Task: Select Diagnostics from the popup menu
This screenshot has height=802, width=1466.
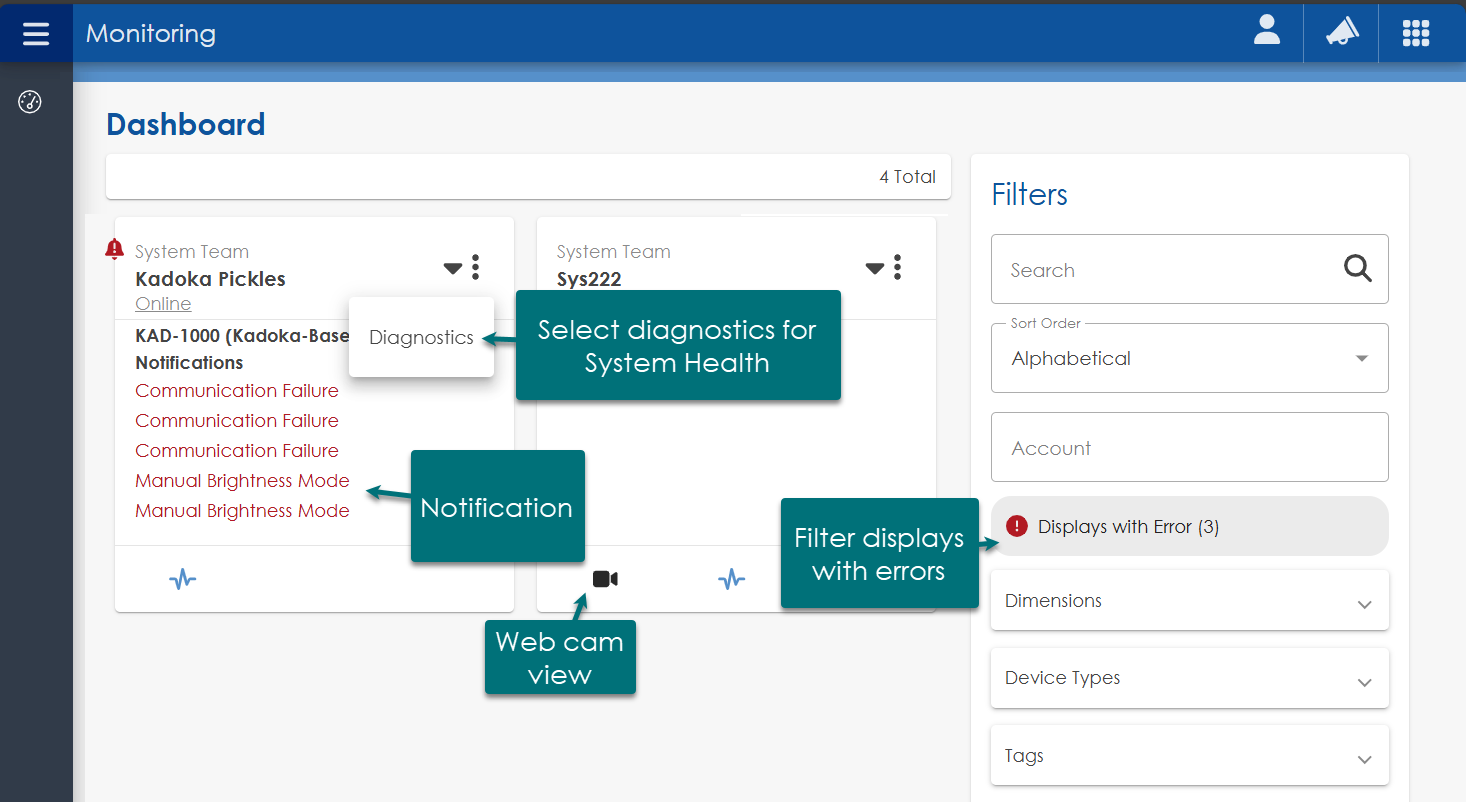Action: point(421,338)
